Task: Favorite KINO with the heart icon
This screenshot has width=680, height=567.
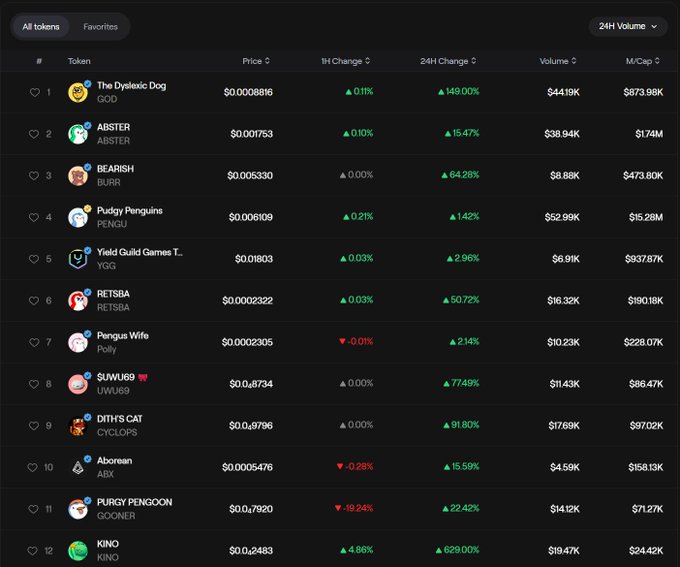Action: point(33,551)
